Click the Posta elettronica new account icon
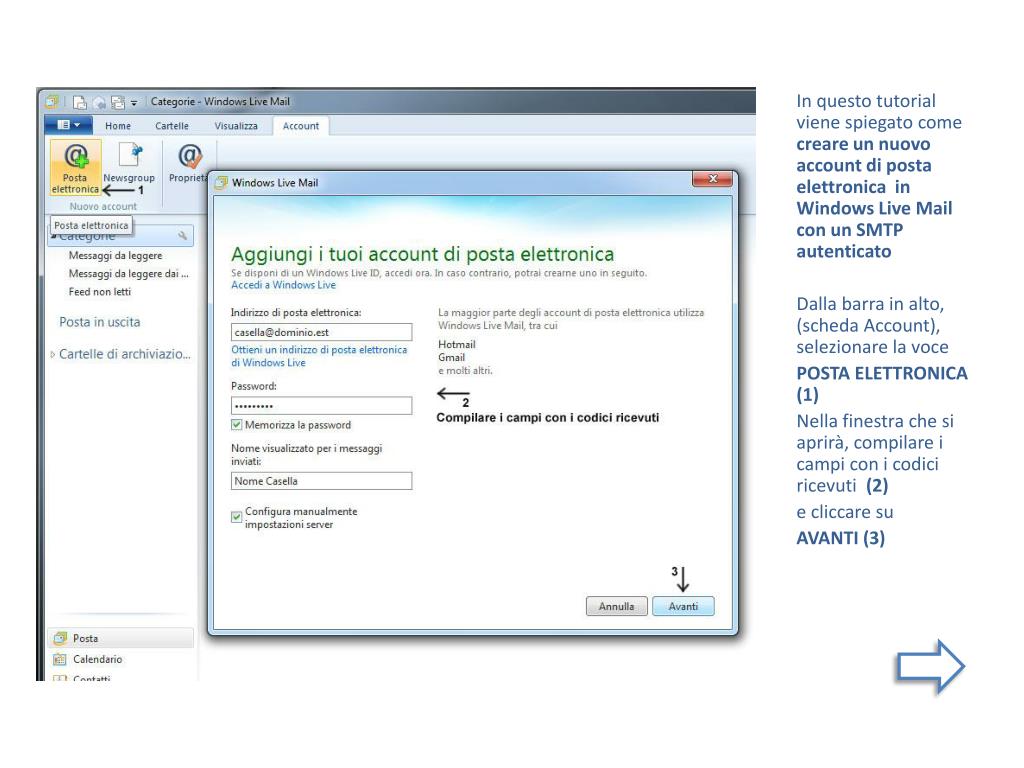The width and height of the screenshot is (1024, 768). coord(75,167)
